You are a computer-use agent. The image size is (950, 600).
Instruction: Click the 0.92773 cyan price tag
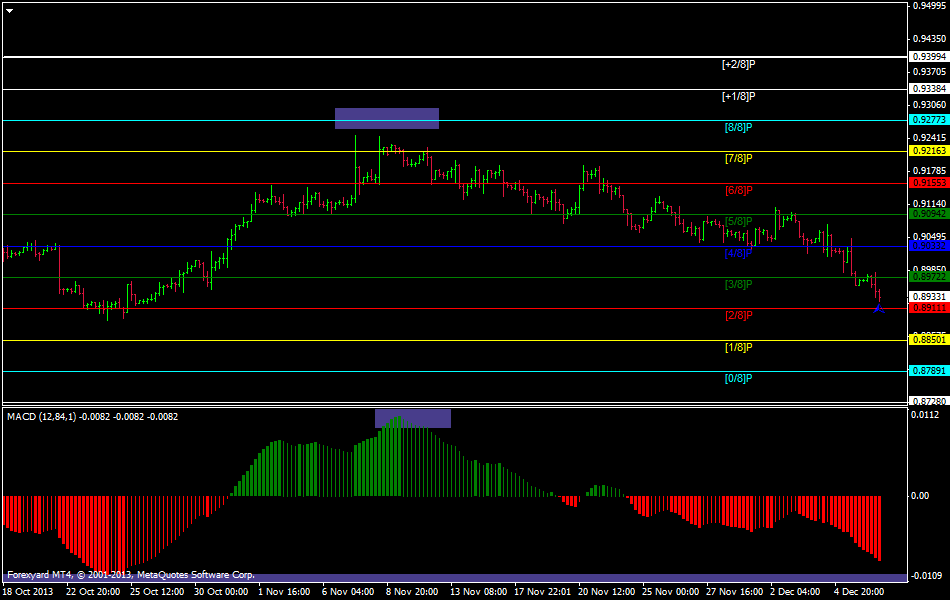928,120
